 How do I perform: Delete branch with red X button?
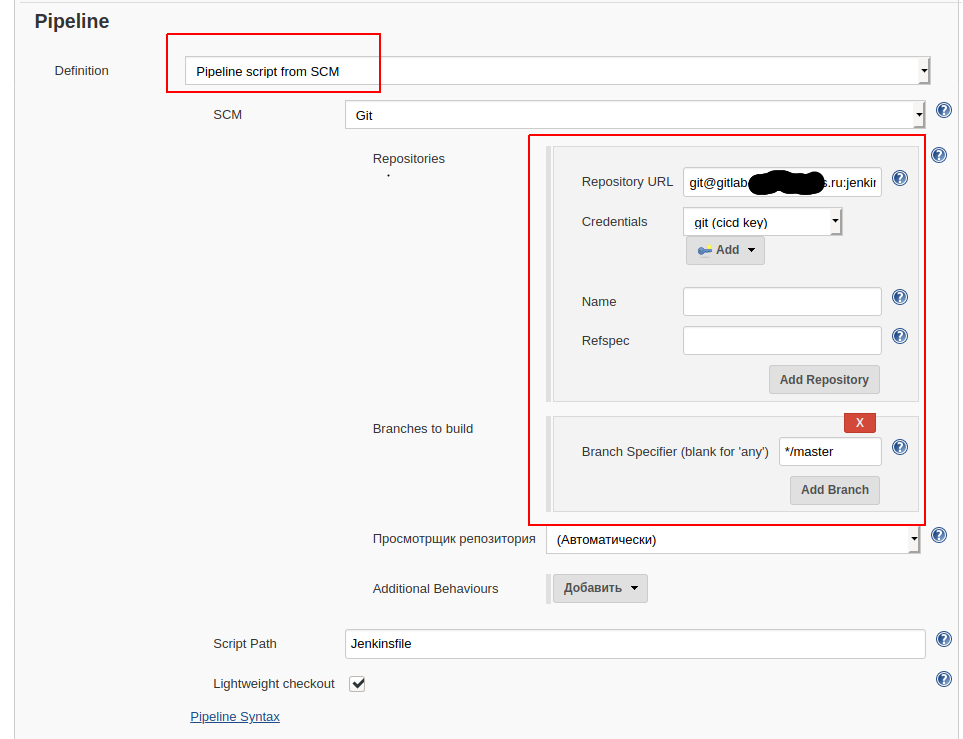pos(859,422)
